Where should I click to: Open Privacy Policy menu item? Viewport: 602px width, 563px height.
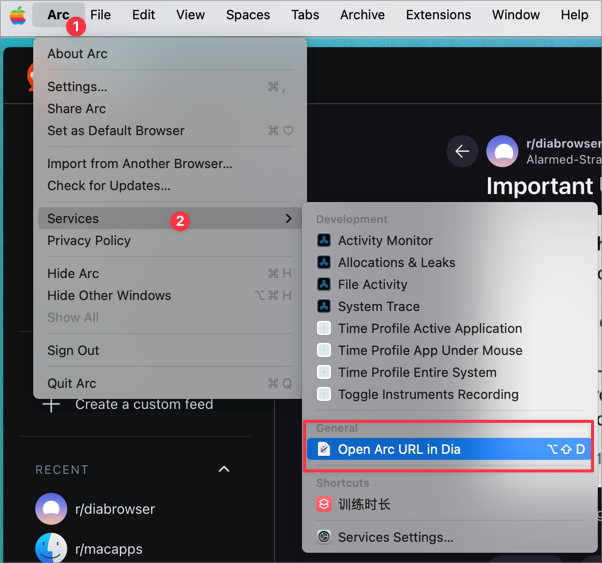pos(170,240)
